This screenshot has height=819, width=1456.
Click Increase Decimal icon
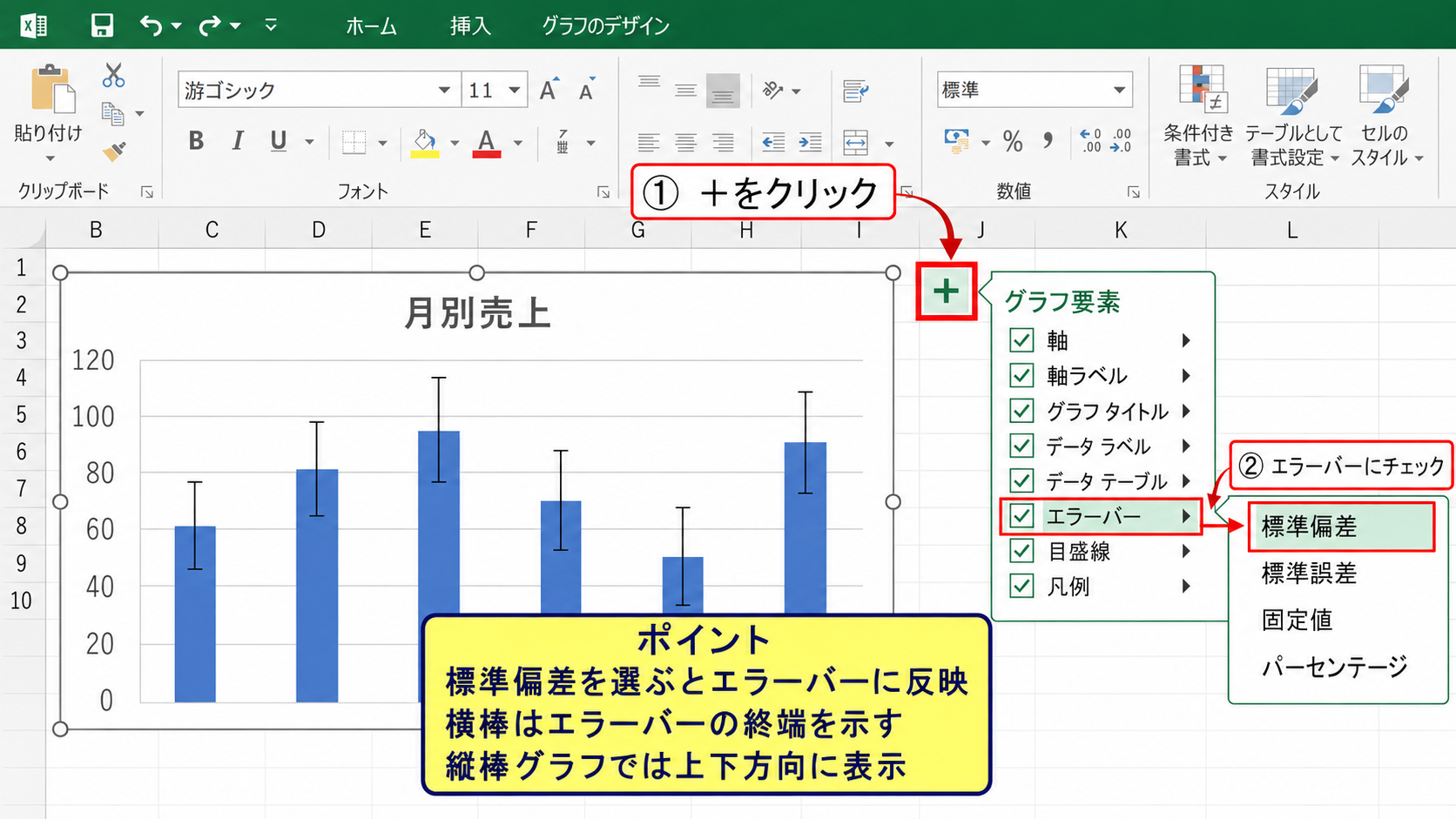coord(1091,141)
